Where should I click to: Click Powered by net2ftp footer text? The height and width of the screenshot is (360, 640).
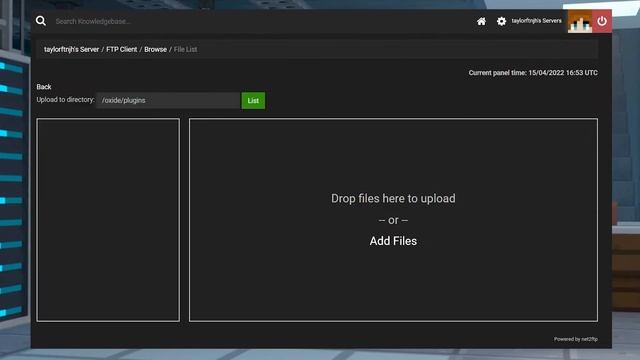(576, 339)
